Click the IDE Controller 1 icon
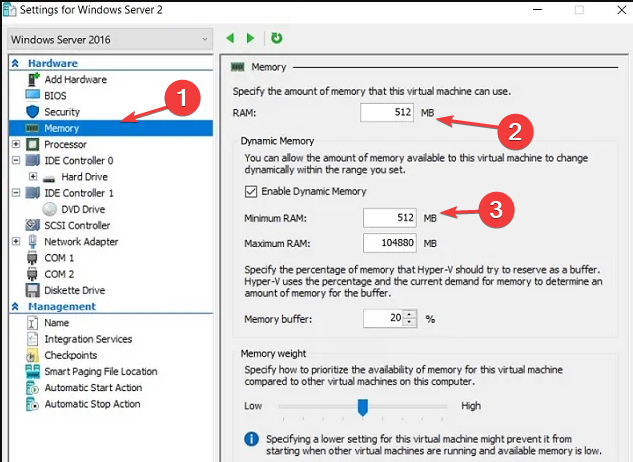 33,193
